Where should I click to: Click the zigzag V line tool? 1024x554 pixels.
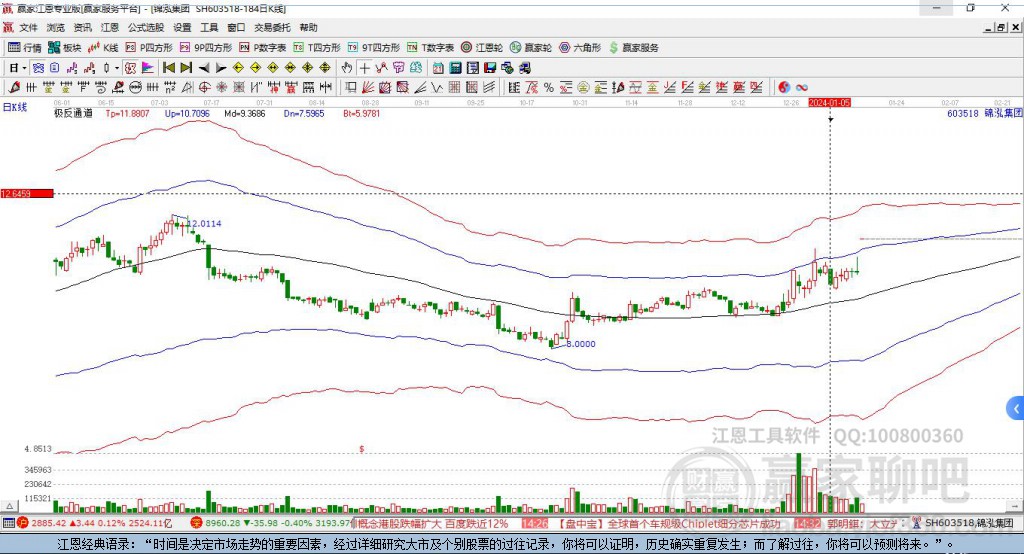click(x=437, y=87)
